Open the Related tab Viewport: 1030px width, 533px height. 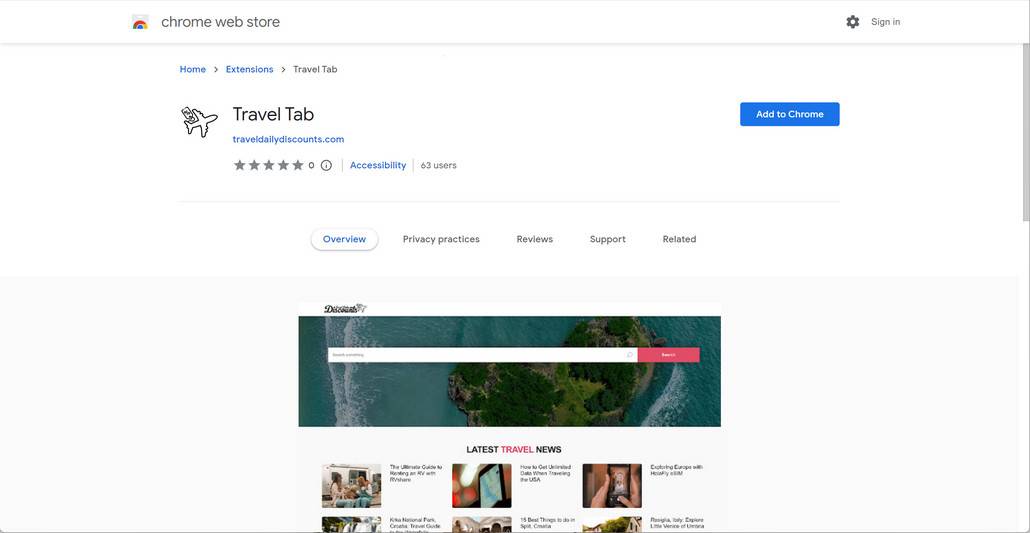click(x=679, y=239)
